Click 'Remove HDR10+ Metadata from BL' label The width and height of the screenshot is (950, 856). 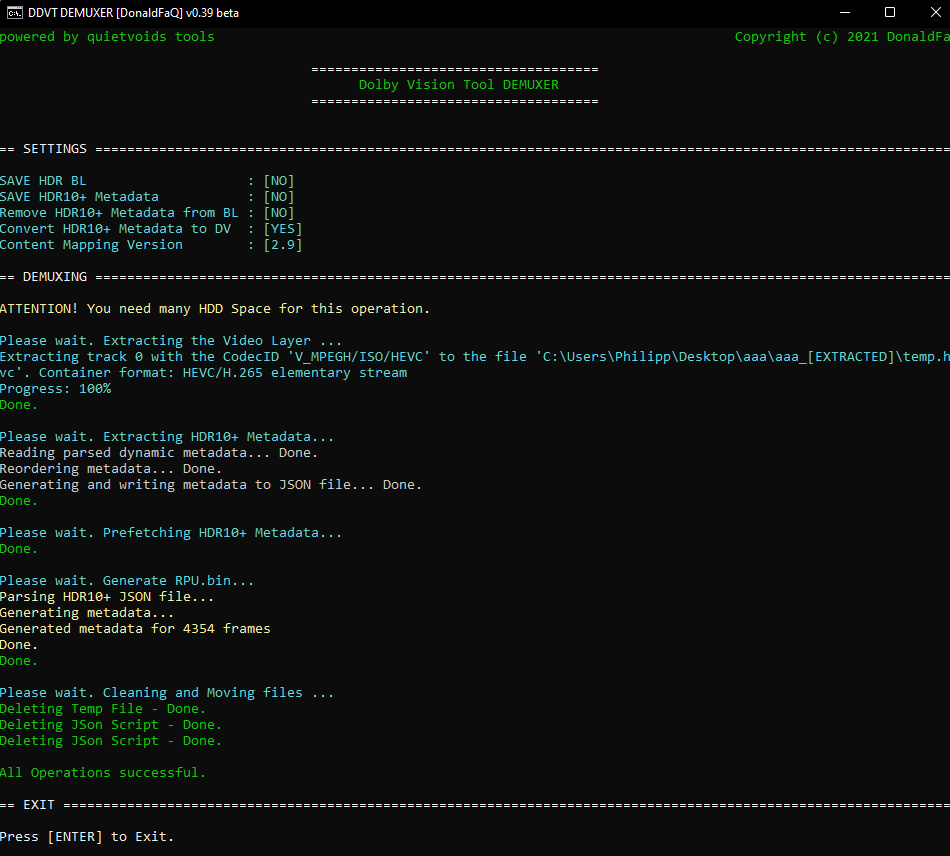119,213
